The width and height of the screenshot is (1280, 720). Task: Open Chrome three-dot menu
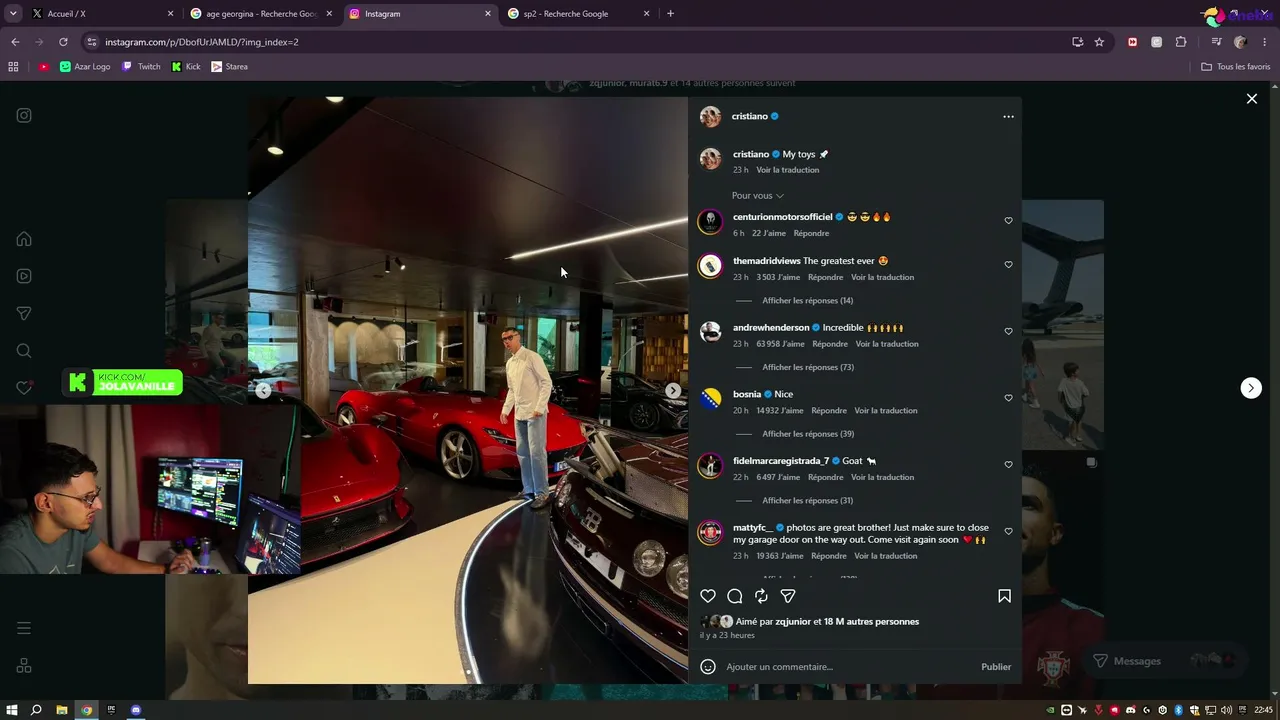[1265, 42]
